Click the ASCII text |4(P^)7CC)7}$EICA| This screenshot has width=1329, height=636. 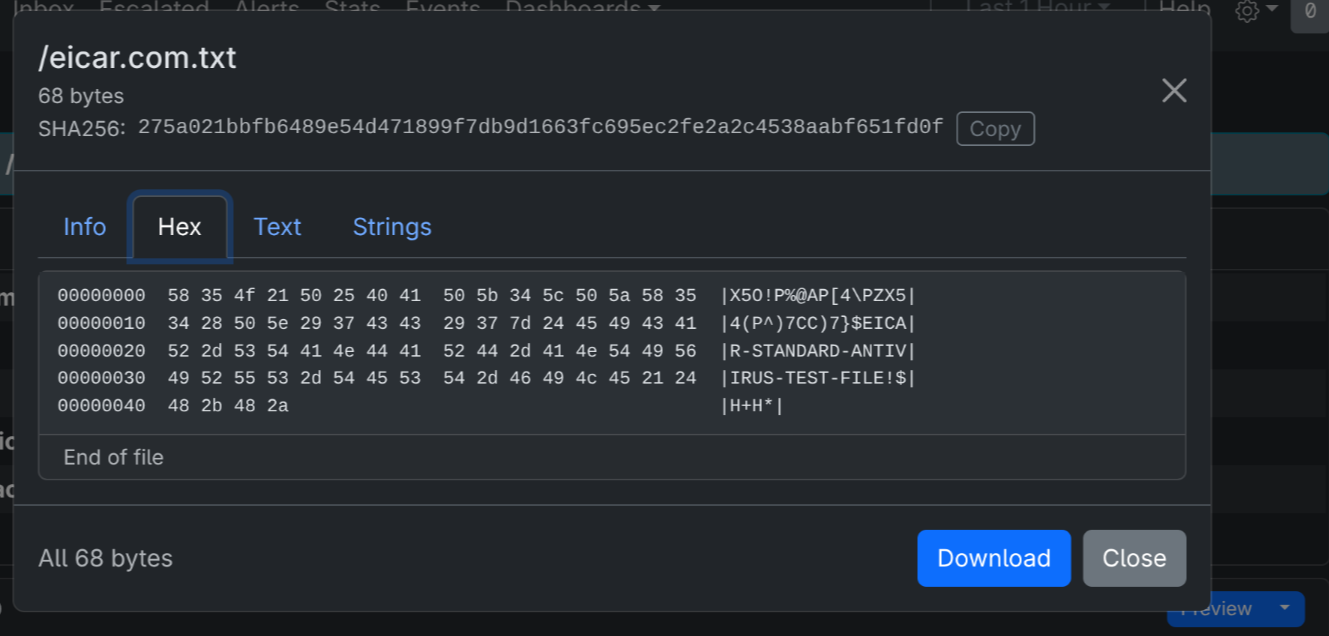(818, 323)
